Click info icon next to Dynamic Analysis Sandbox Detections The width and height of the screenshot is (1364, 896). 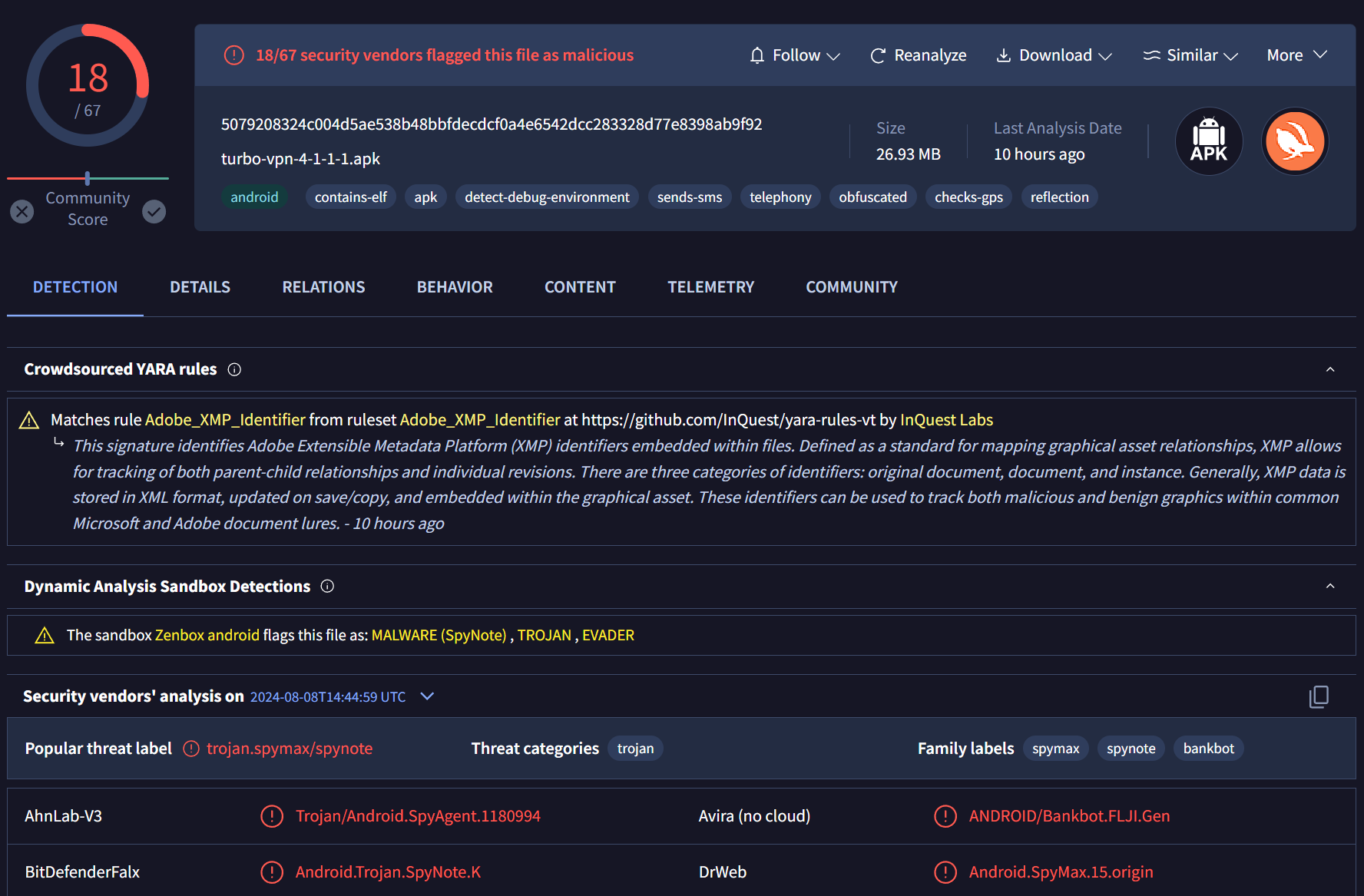click(x=327, y=587)
